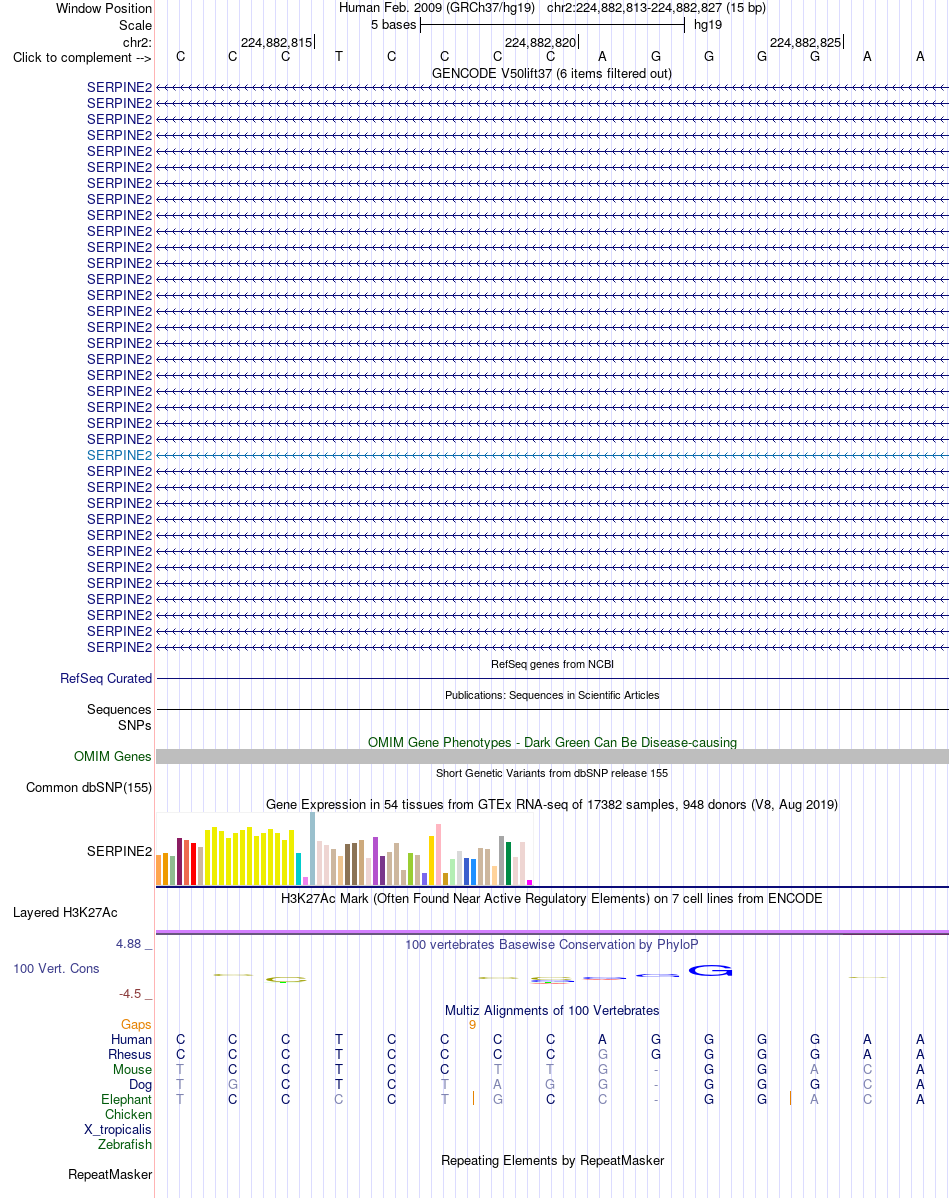950x1198 pixels.
Task: Open the 'H3K27Ac Mark' ENCODE track title
Action: click(x=552, y=898)
